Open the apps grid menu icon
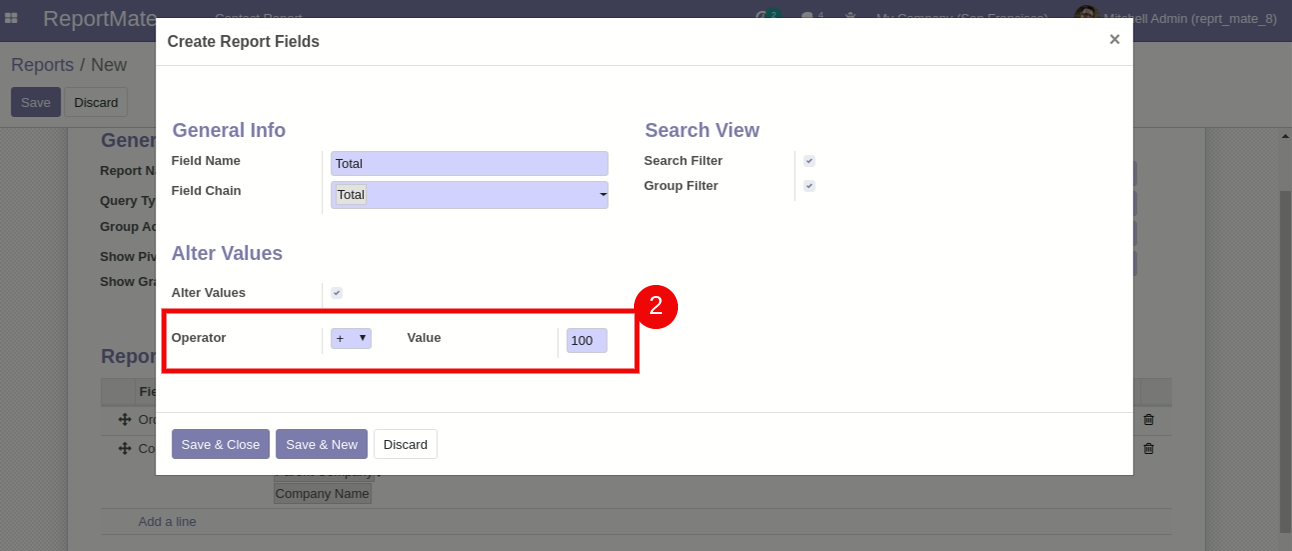The height and width of the screenshot is (551, 1292). coord(11,18)
